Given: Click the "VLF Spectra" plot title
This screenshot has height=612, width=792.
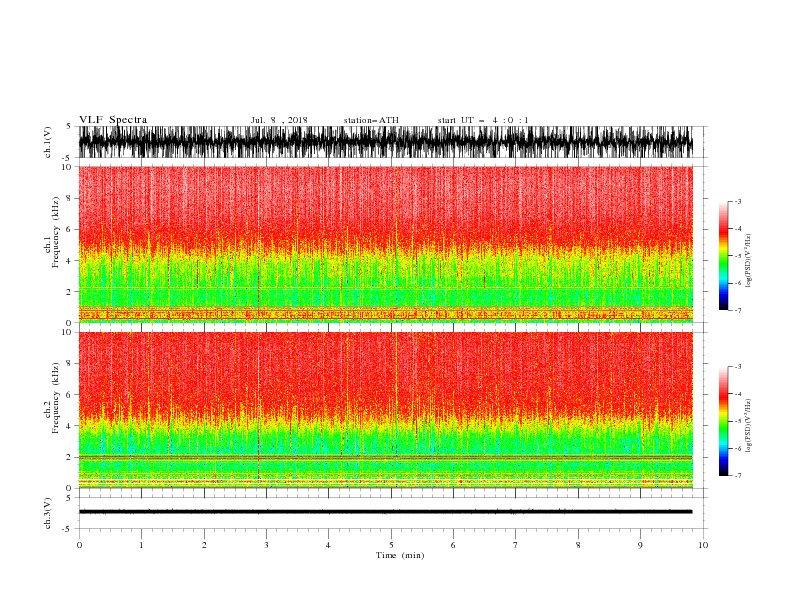Looking at the screenshot, I should click(113, 120).
